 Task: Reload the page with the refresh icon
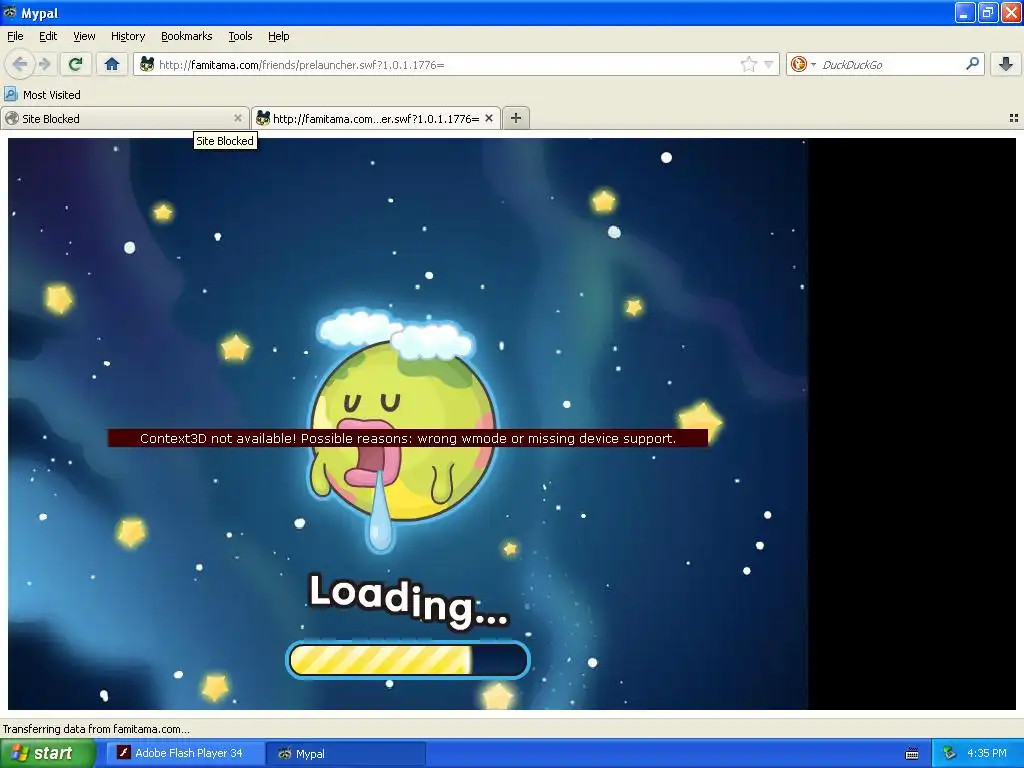[76, 64]
